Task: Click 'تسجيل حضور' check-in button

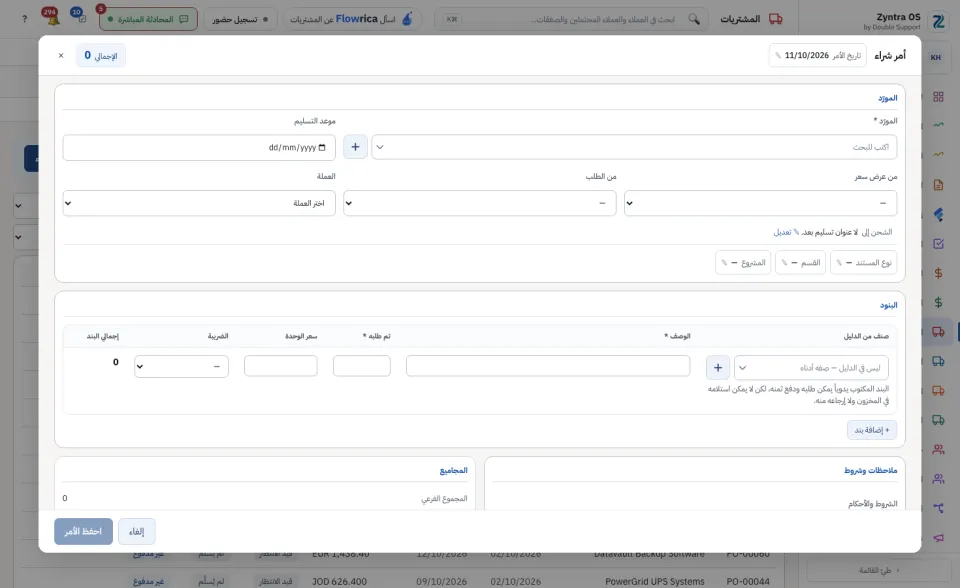Action: (x=240, y=19)
